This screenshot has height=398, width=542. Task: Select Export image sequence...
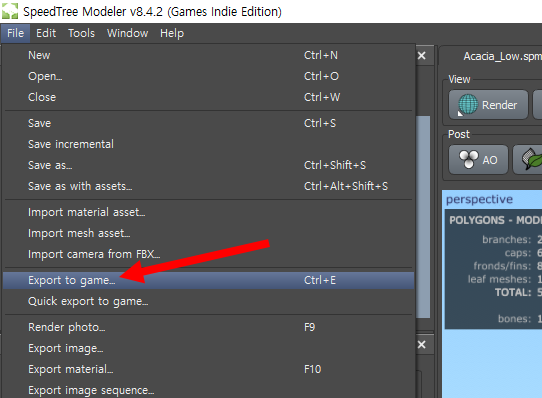pyautogui.click(x=208, y=390)
